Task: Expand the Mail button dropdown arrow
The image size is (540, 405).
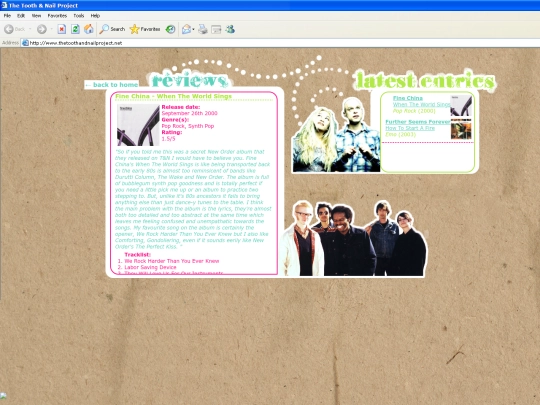Action: click(x=193, y=29)
